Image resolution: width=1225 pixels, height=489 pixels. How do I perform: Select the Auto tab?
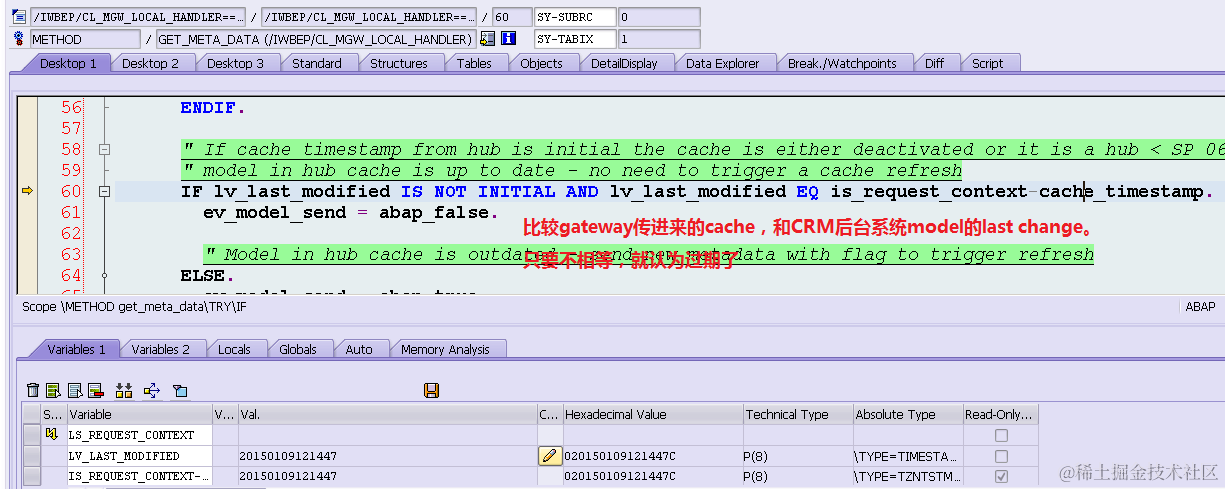click(359, 349)
